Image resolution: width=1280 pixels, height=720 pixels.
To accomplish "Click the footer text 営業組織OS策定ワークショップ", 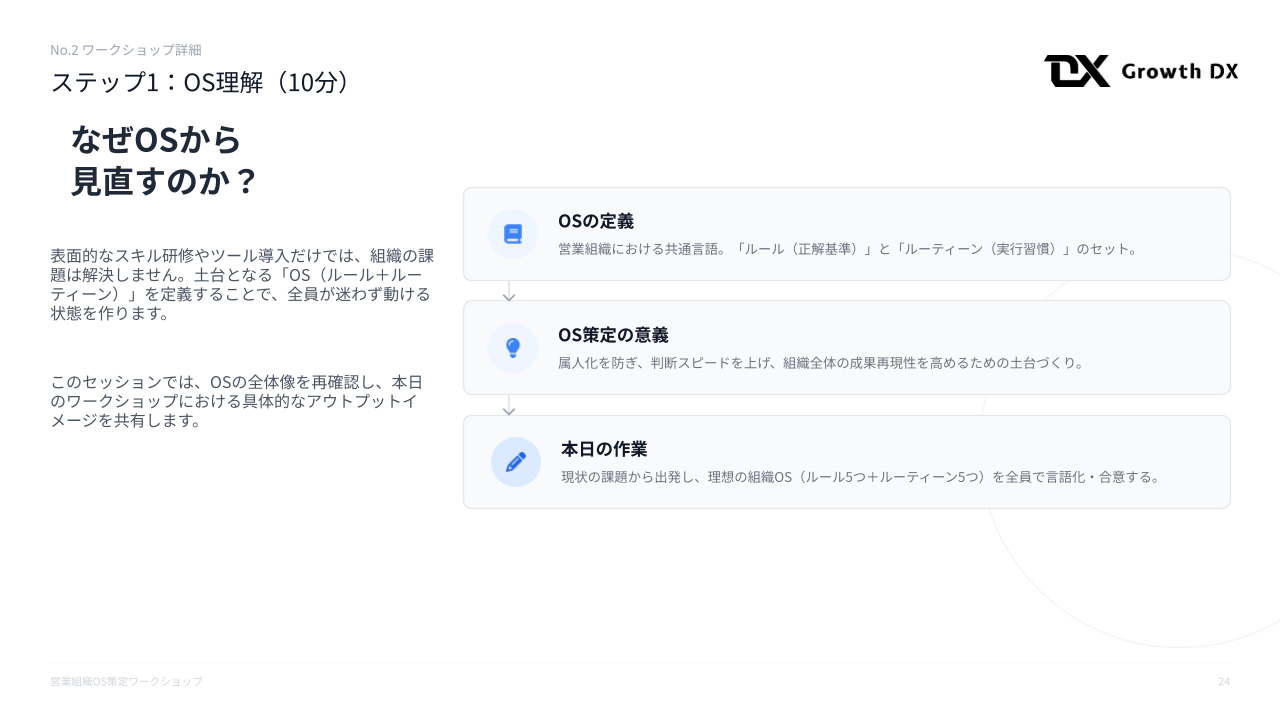I will 126,681.
